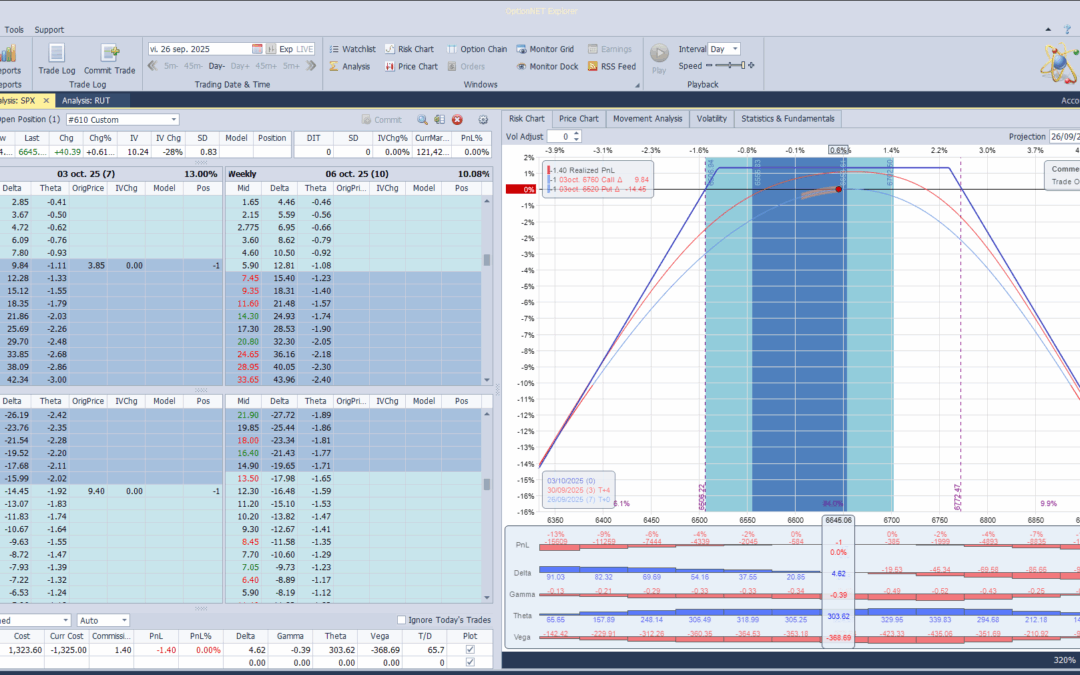Toggle the Plot checkbox in the 0 T/D row
The width and height of the screenshot is (1080, 675).
click(x=470, y=663)
